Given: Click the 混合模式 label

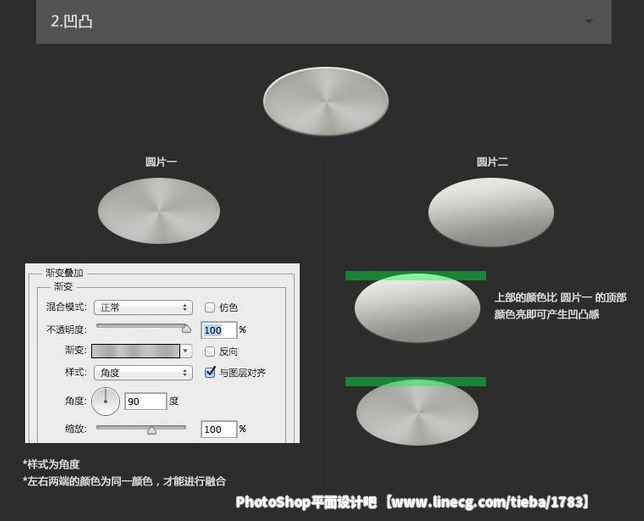Looking at the screenshot, I should point(67,307).
